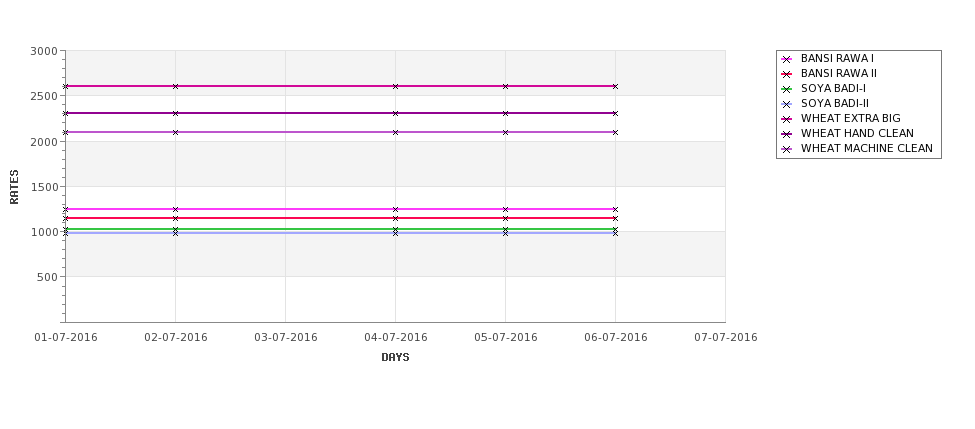Click the BANSI RAWA I legend marker
Viewport: 975px width, 429px height.
(x=787, y=60)
